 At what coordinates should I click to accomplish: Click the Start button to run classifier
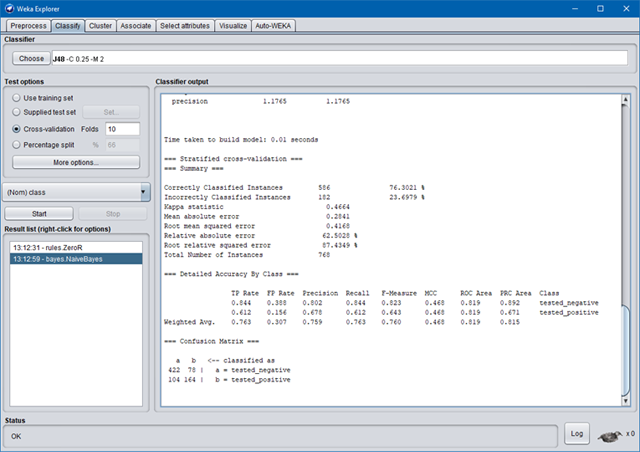pyautogui.click(x=39, y=213)
